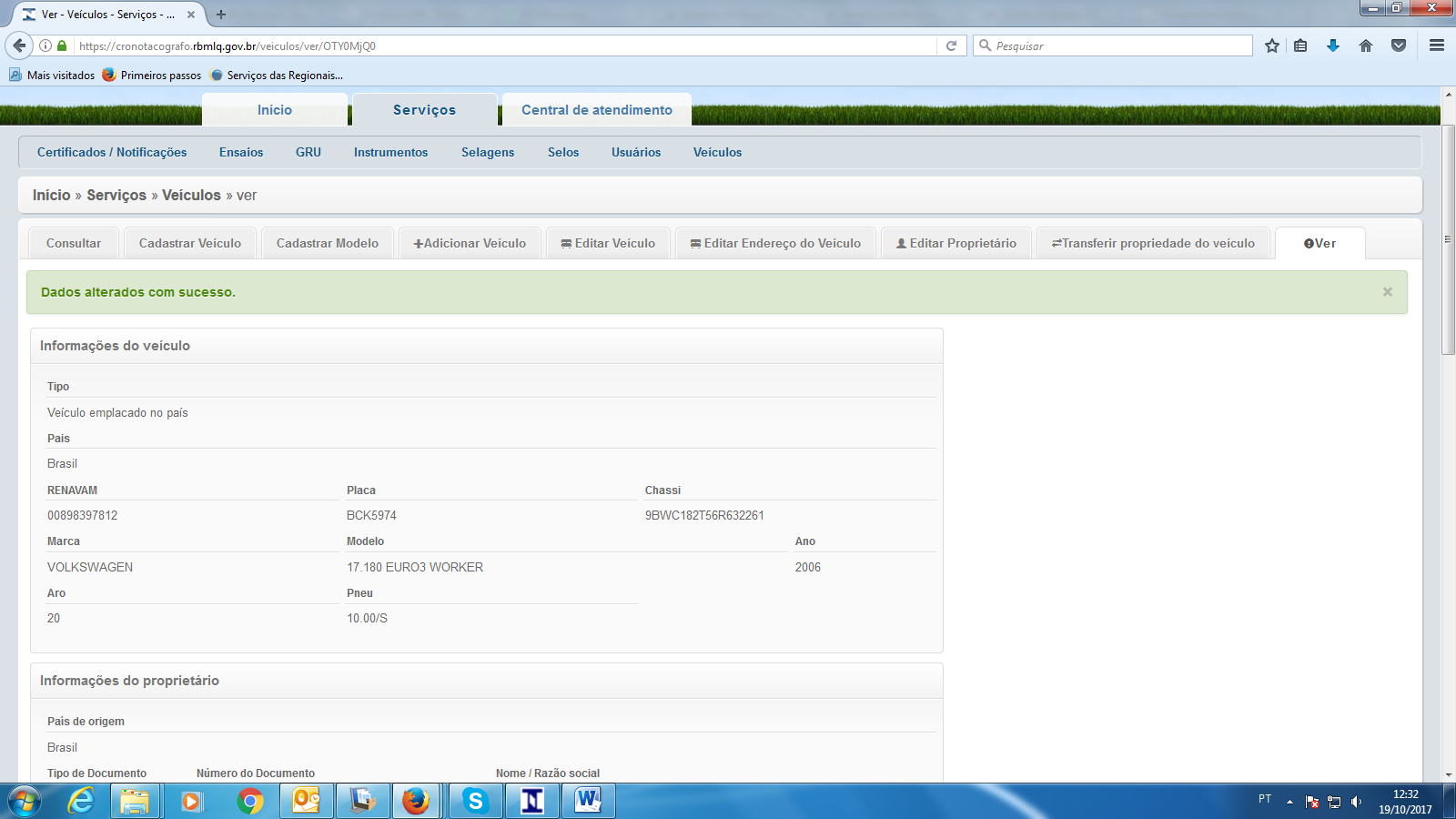This screenshot has height=819, width=1456.
Task: Open the search engine dropdown in the search bar
Action: pyautogui.click(x=990, y=45)
